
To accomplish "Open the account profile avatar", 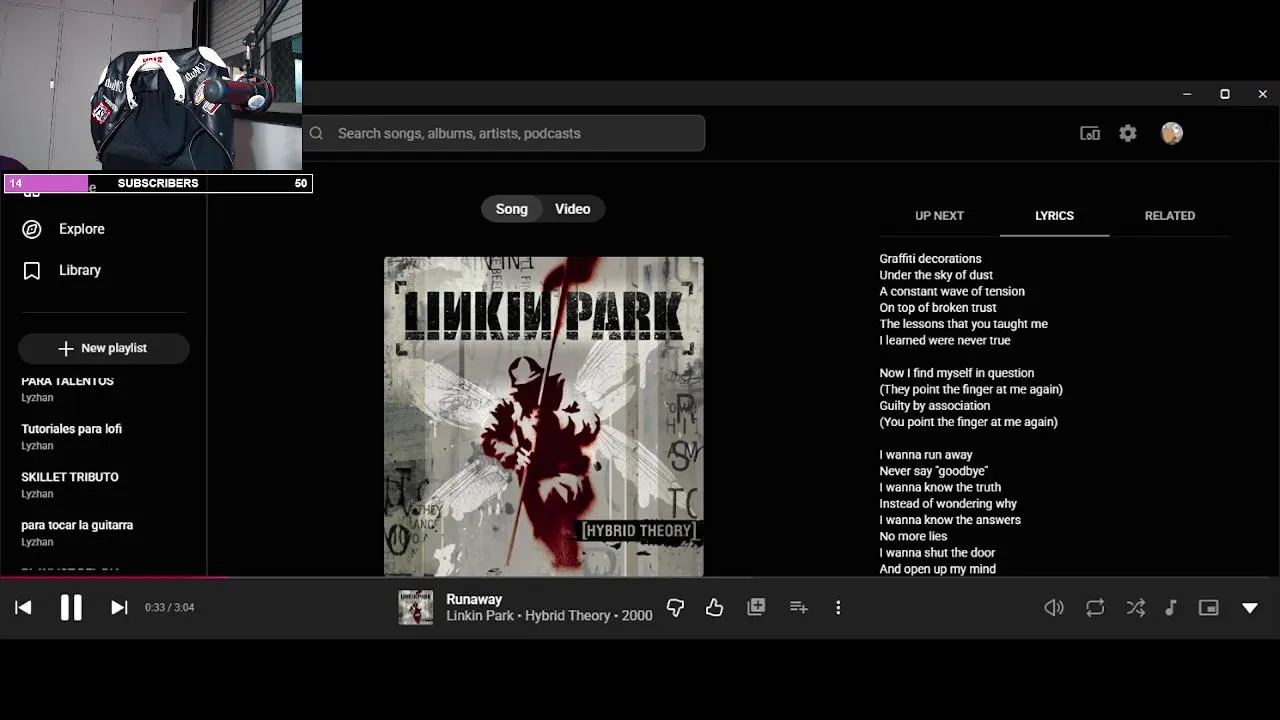I will 1172,133.
